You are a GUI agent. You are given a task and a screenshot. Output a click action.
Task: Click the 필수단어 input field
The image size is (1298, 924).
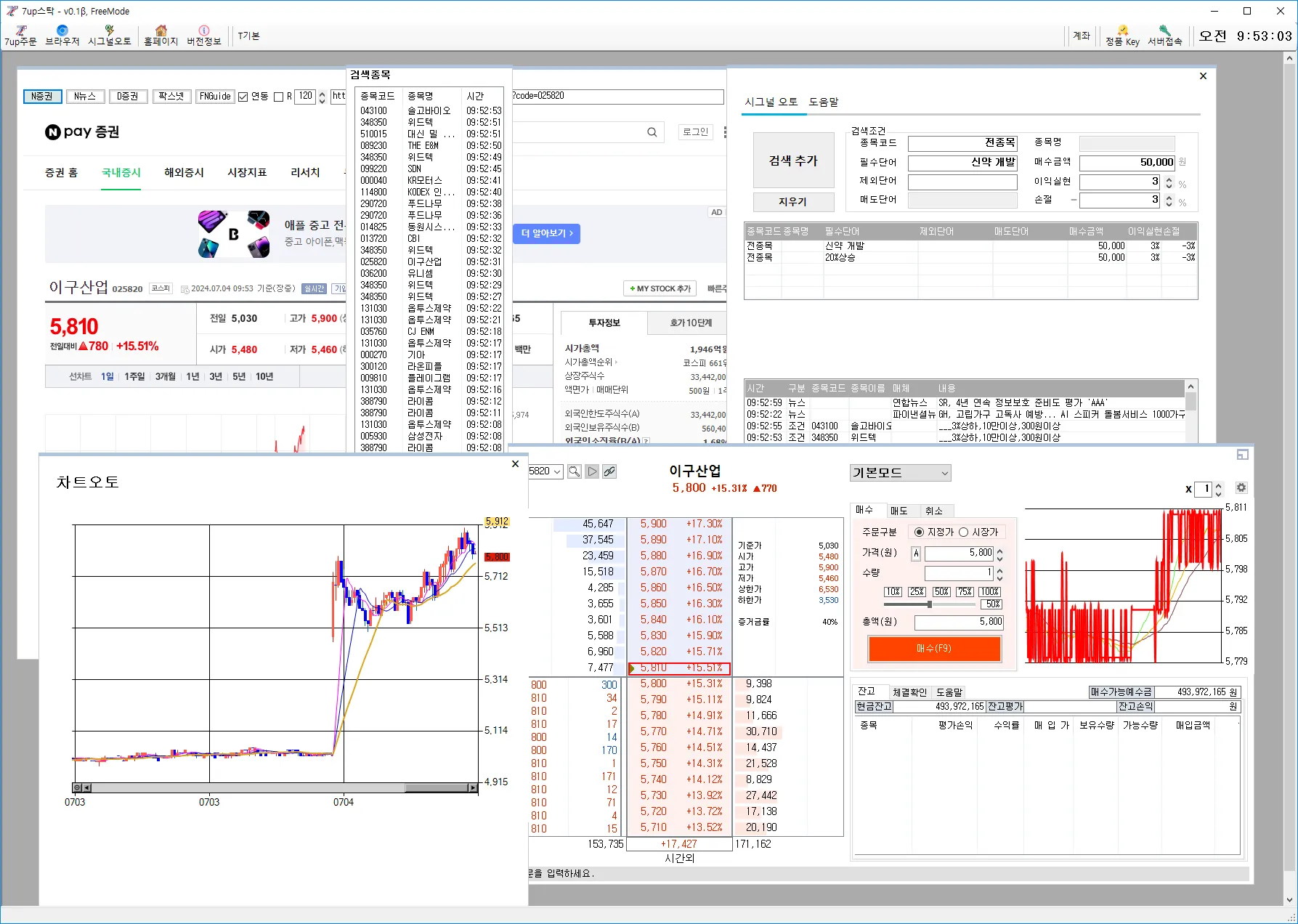(x=962, y=163)
